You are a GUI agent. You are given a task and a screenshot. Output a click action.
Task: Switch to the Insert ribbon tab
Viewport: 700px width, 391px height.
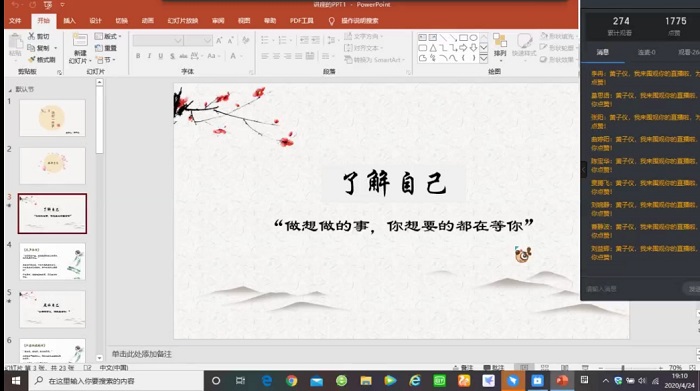pos(69,21)
